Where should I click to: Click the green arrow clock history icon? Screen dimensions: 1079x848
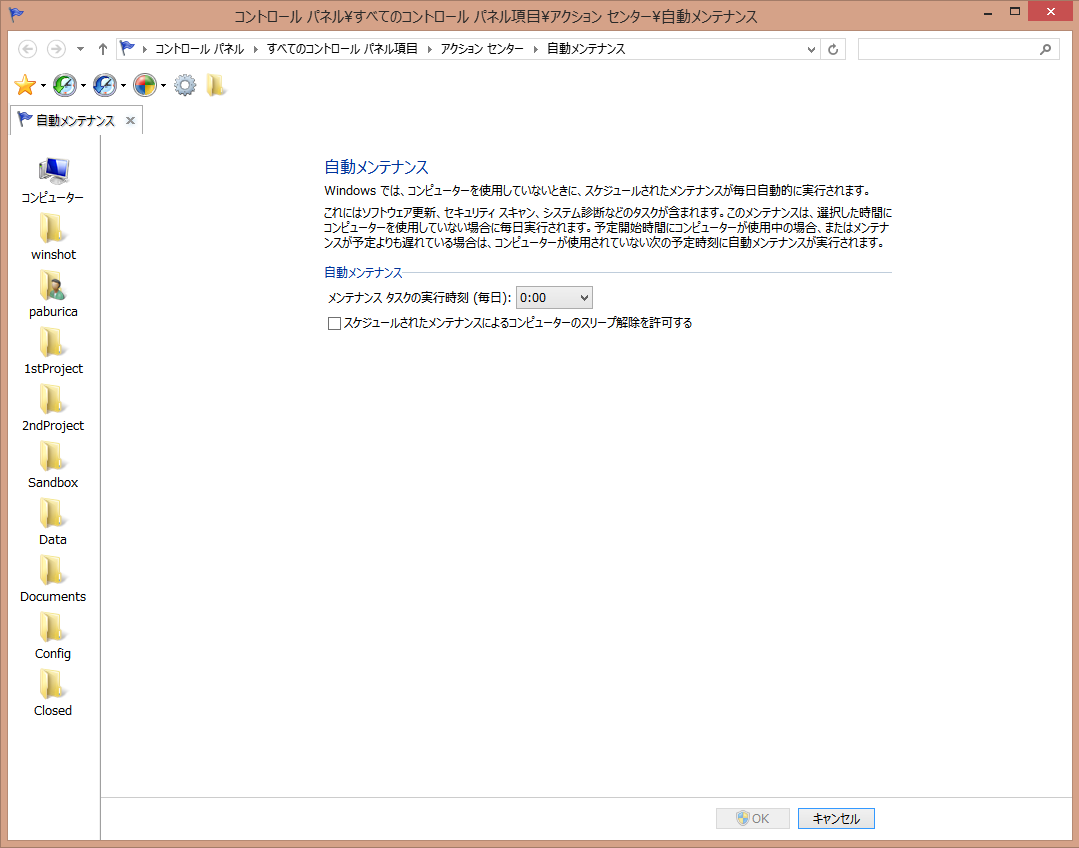click(65, 86)
